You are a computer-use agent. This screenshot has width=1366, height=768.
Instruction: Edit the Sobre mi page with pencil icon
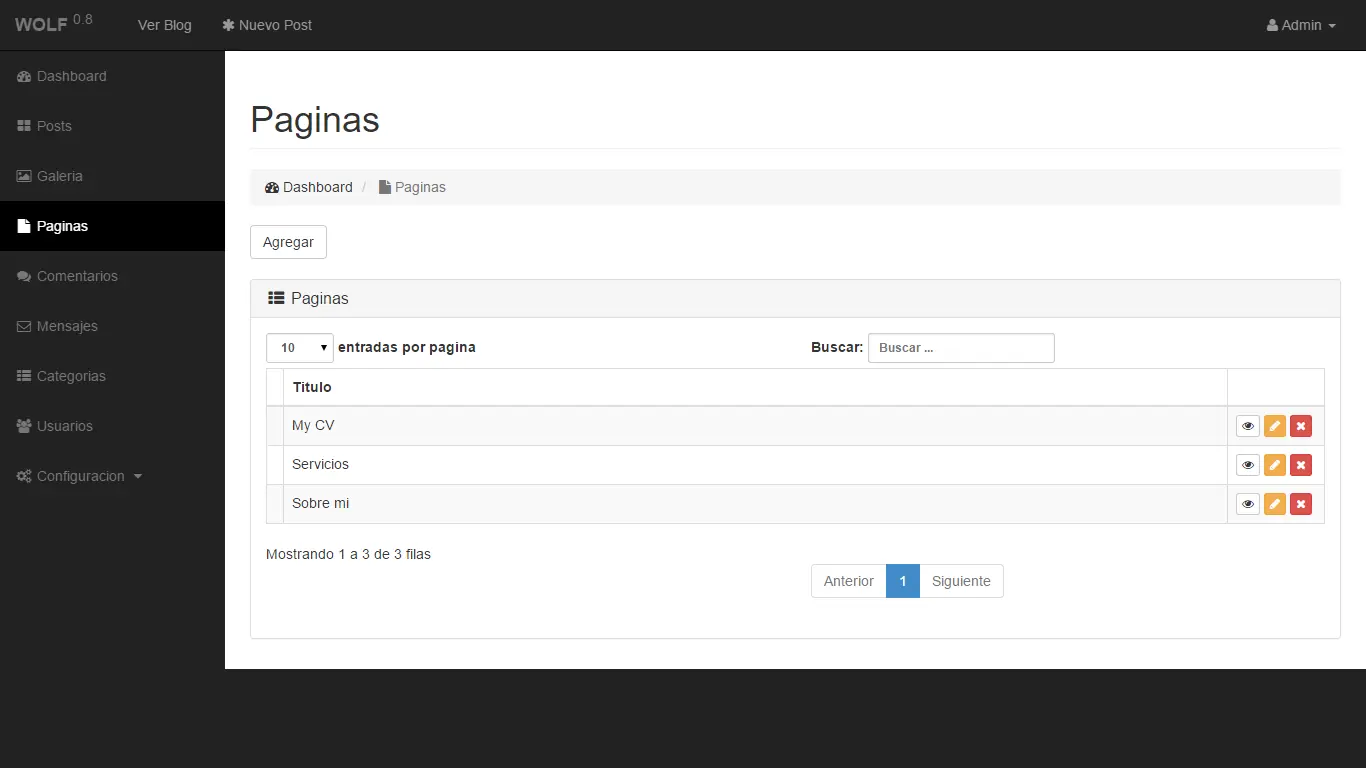[x=1275, y=504]
